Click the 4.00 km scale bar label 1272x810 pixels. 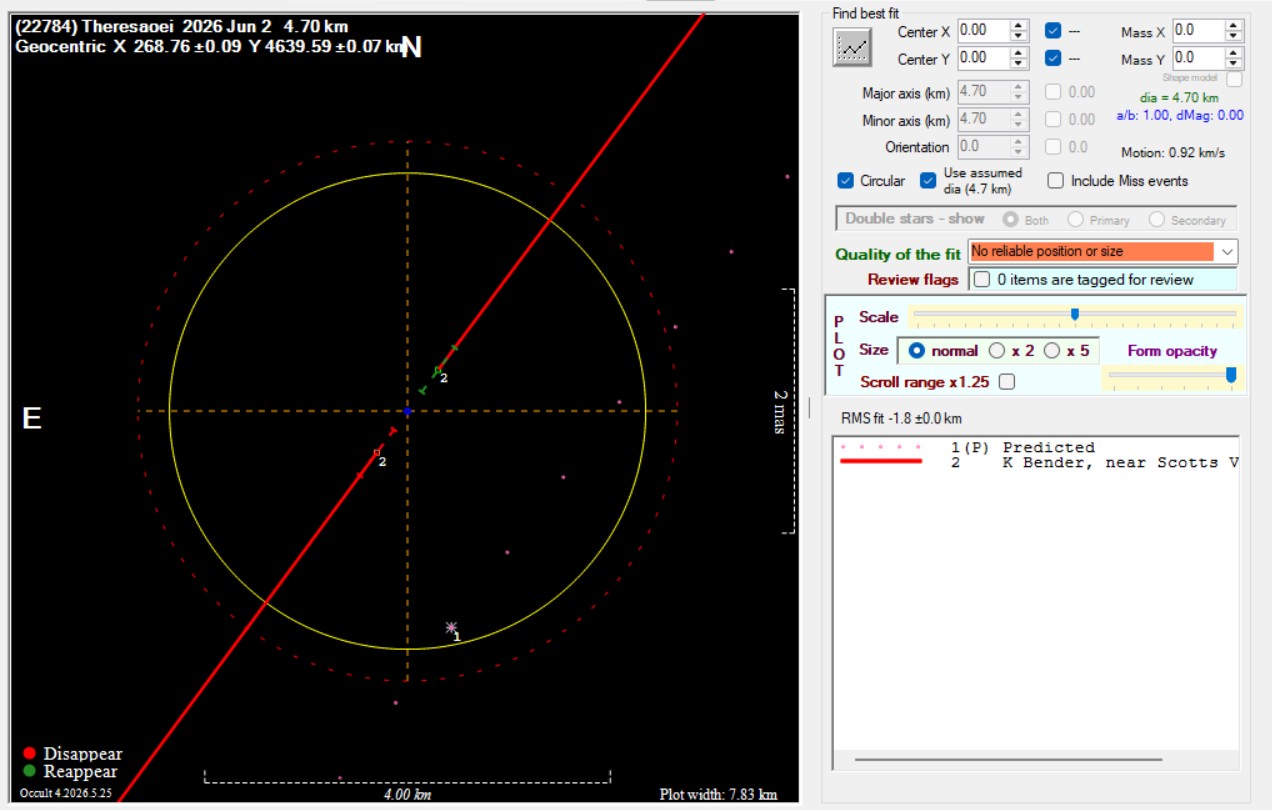point(408,795)
